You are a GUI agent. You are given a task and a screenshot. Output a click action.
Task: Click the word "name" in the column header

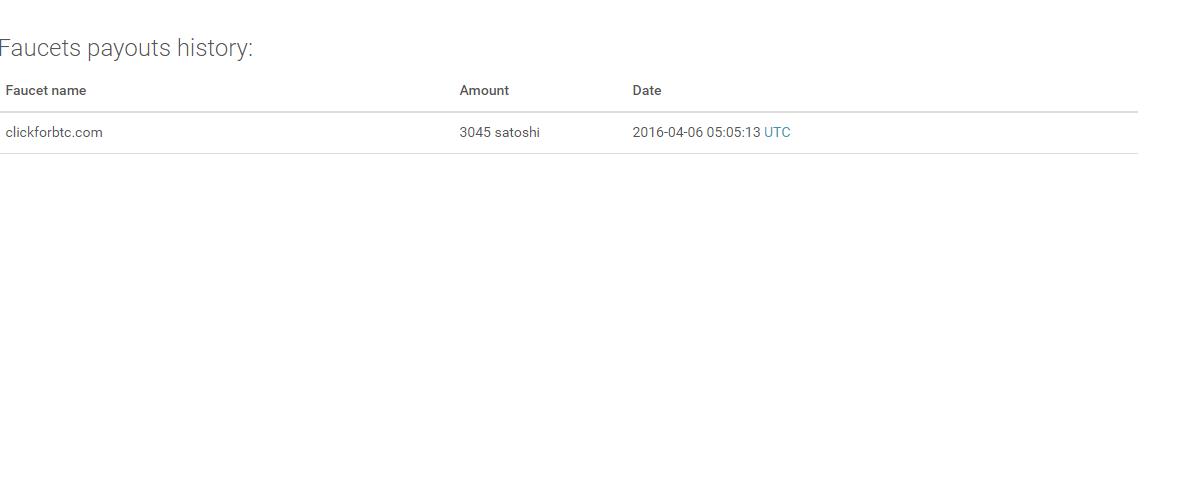(69, 91)
